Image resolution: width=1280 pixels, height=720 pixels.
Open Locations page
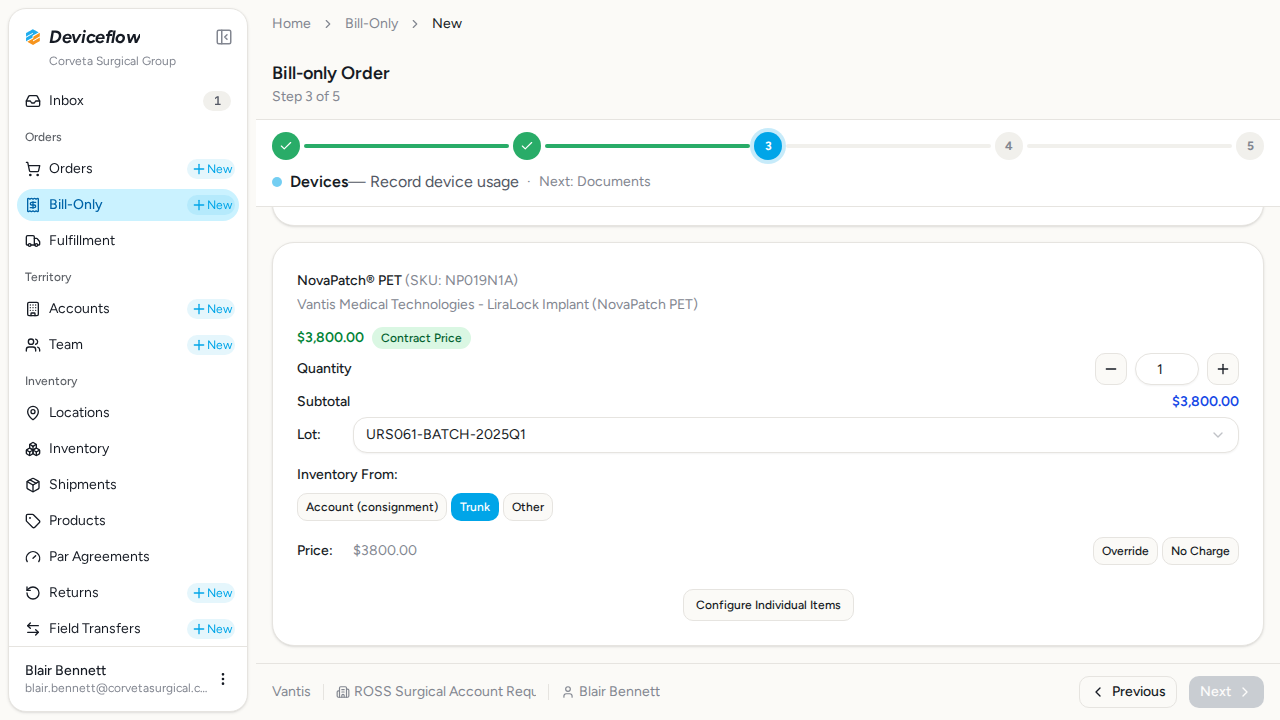[128, 413]
